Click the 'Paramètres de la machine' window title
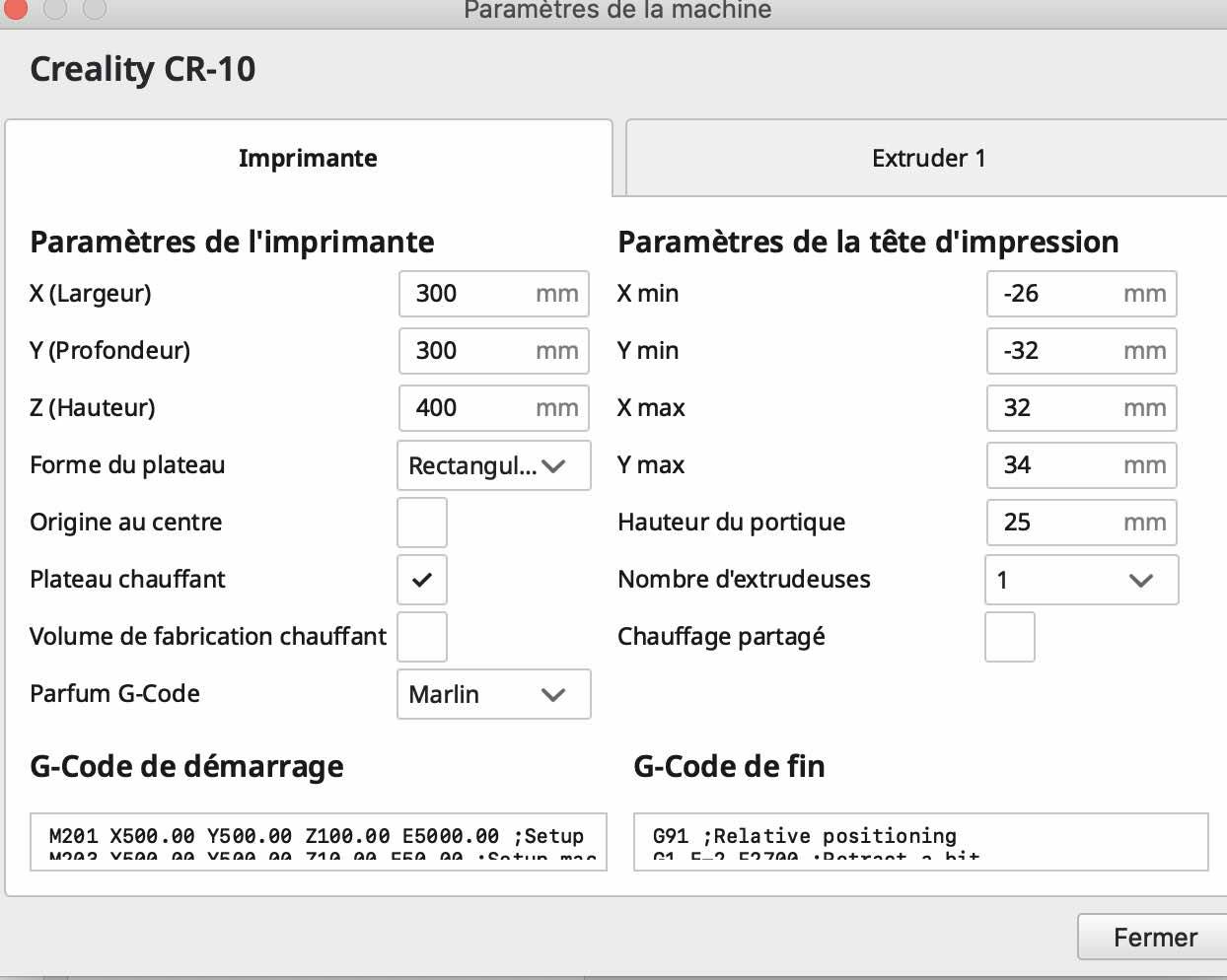The width and height of the screenshot is (1227, 980). point(617,11)
